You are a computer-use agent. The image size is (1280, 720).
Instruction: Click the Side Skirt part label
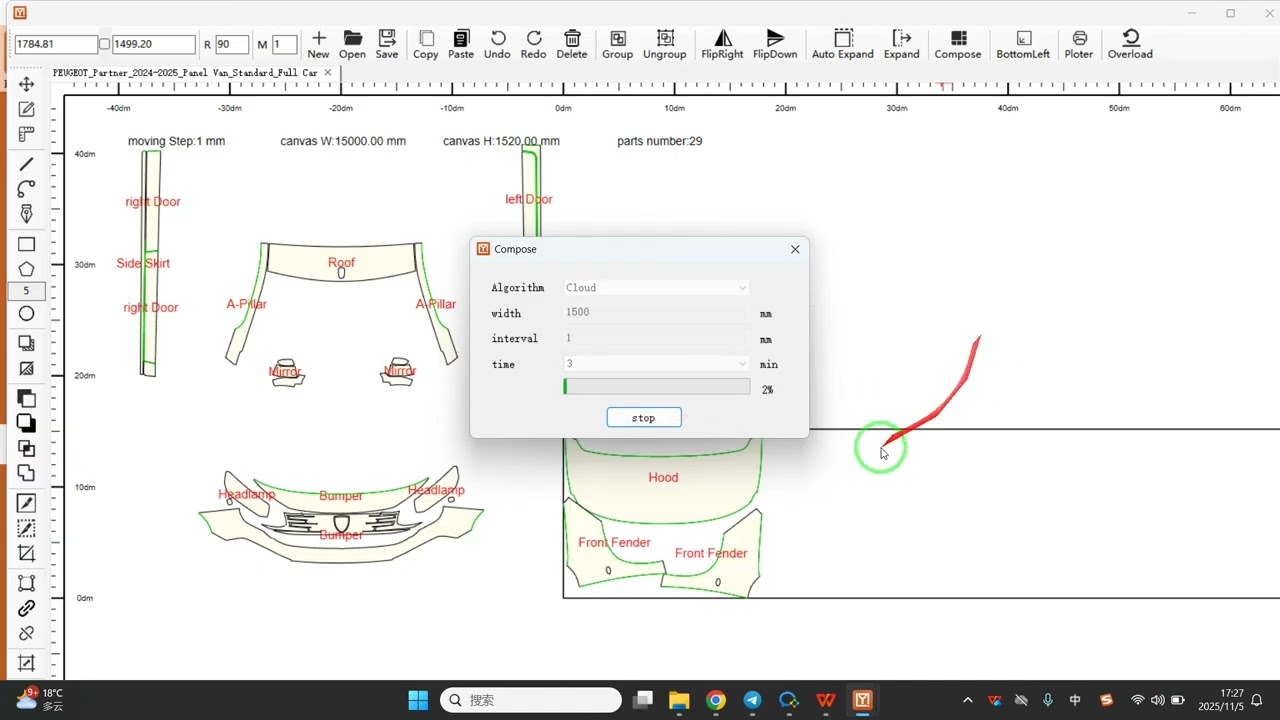(143, 264)
